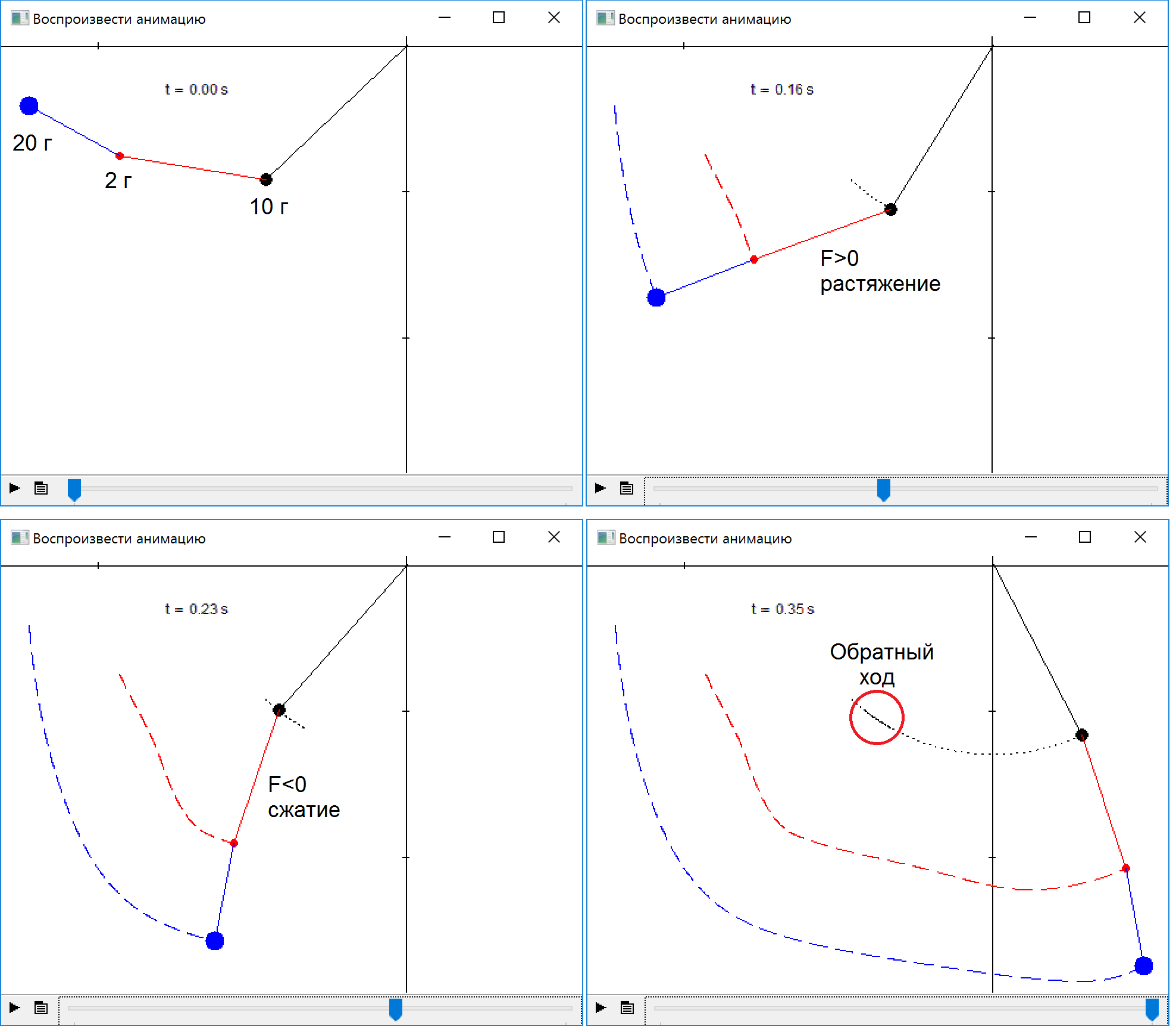
Task: Click the slider thumb in t = 0.00 s window
Action: (74, 489)
